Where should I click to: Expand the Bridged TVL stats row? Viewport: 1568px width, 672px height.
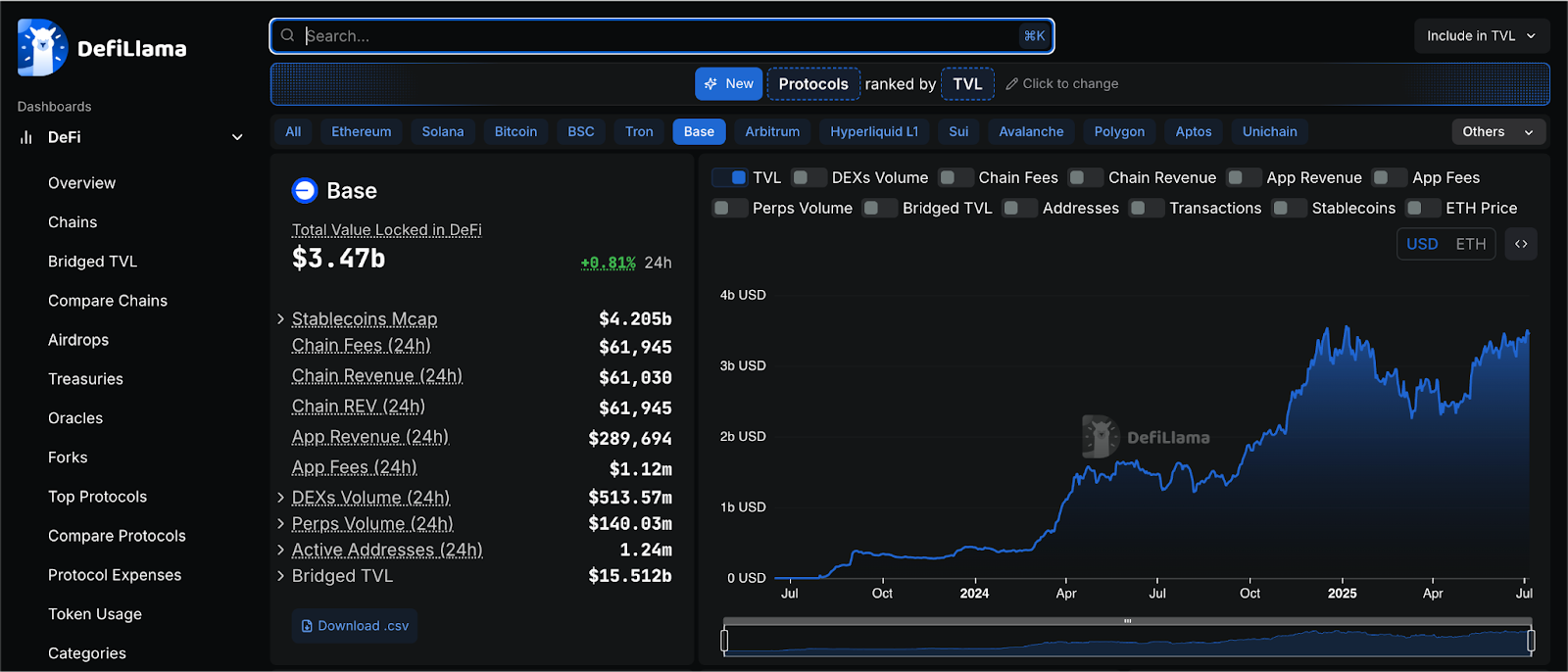tap(280, 576)
